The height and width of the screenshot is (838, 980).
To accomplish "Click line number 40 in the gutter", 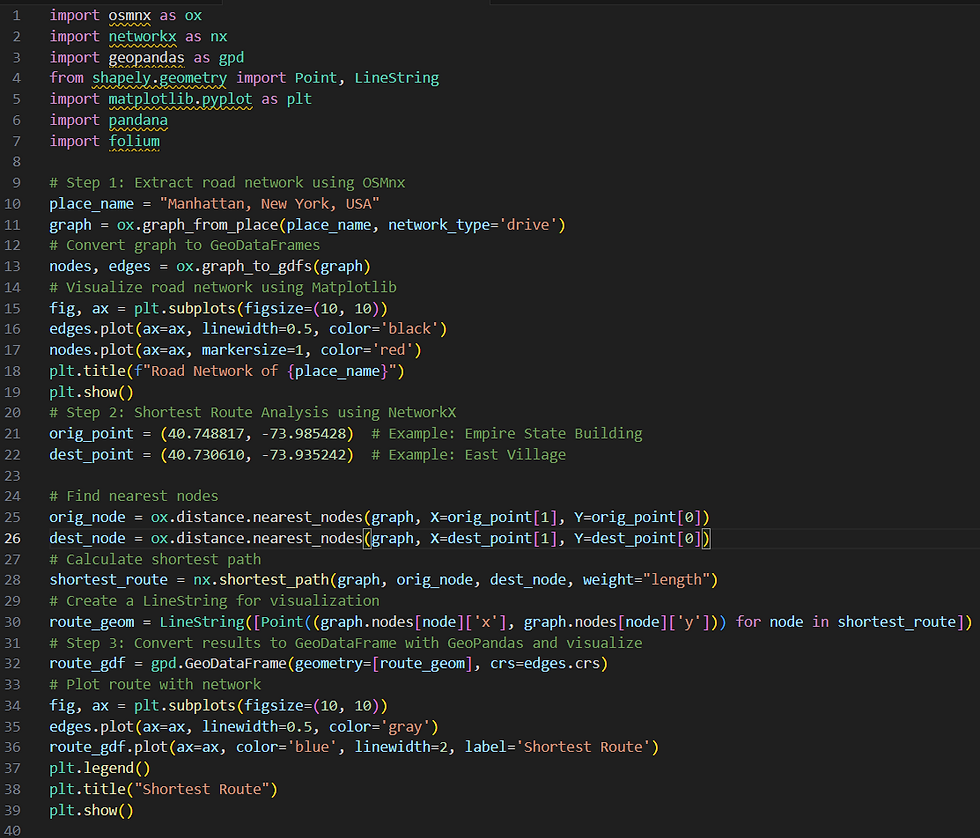I will tap(13, 831).
